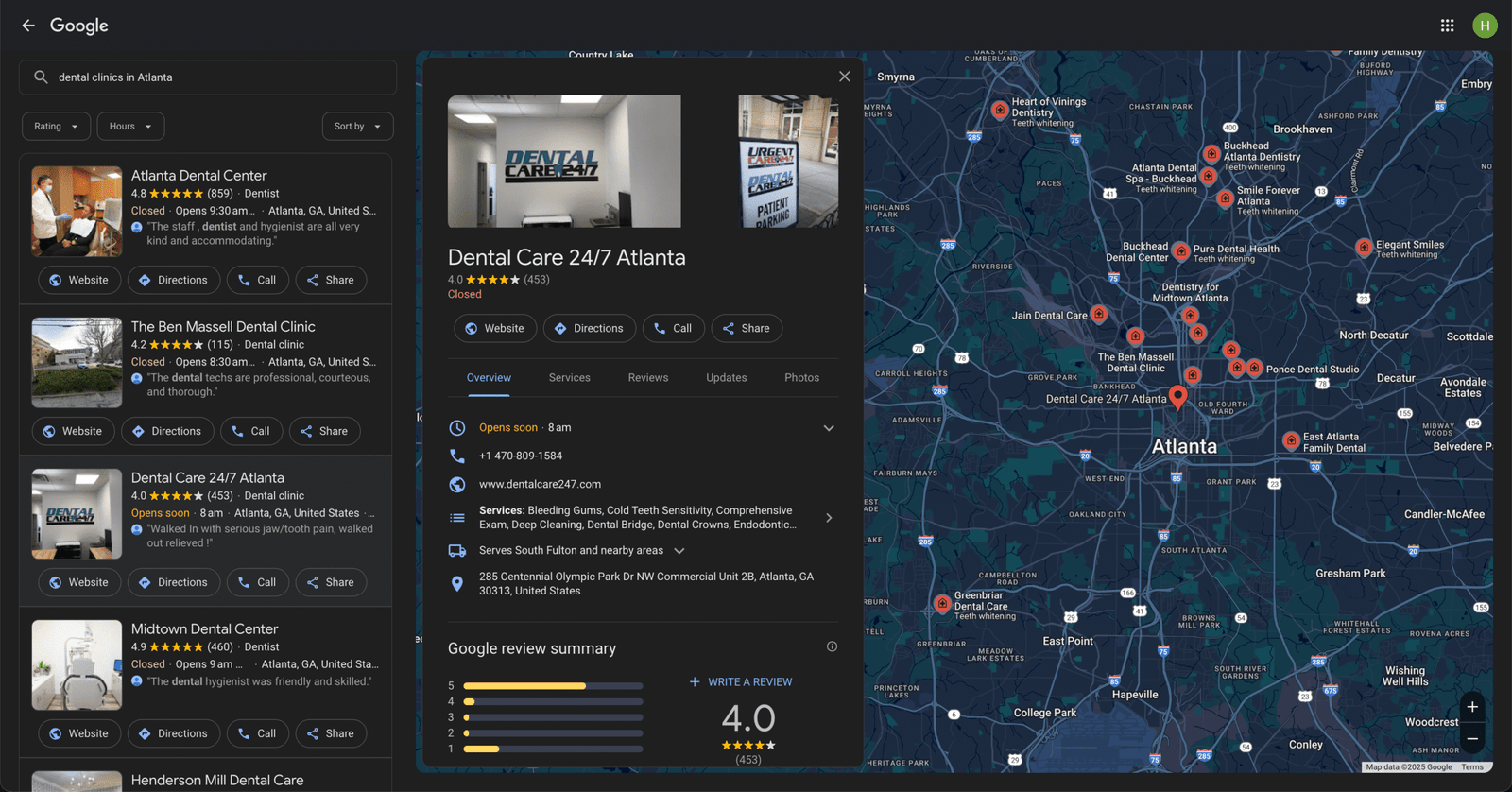Open the Midtown Dental Center listing title
This screenshot has width=1512, height=792.
(x=204, y=628)
